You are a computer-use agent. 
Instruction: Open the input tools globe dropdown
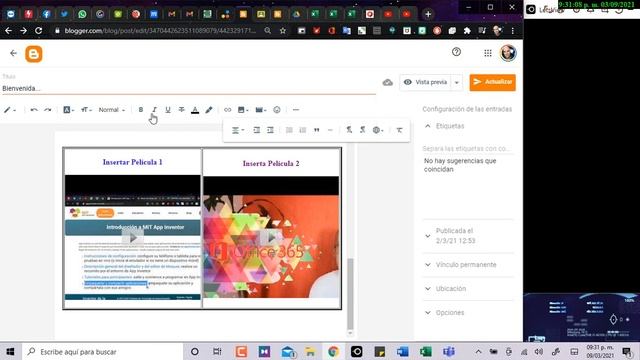point(378,130)
